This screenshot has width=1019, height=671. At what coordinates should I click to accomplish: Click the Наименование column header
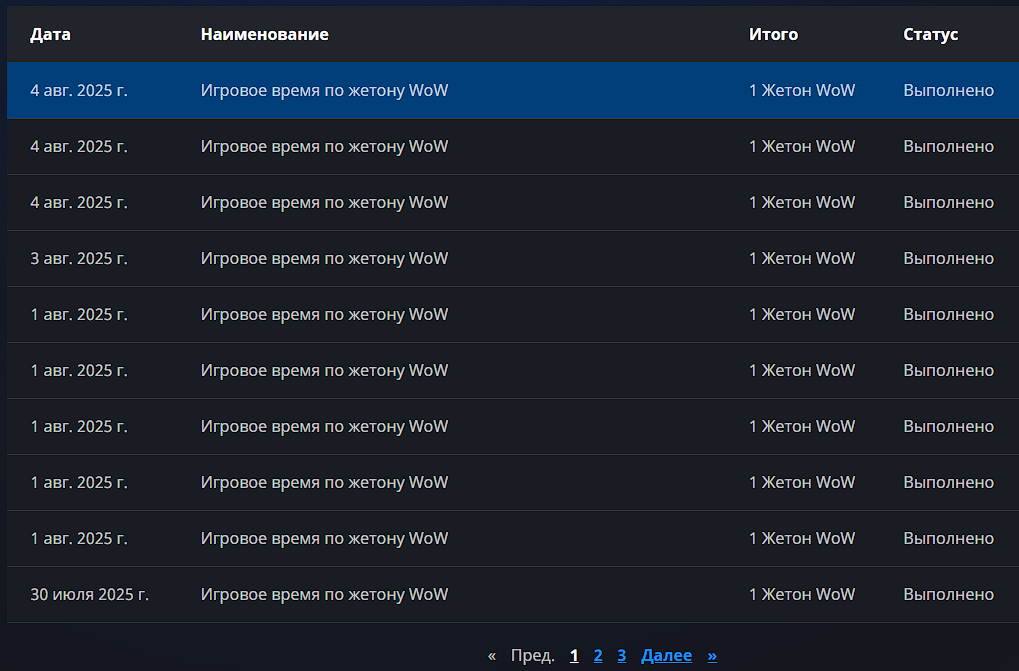pyautogui.click(x=264, y=34)
